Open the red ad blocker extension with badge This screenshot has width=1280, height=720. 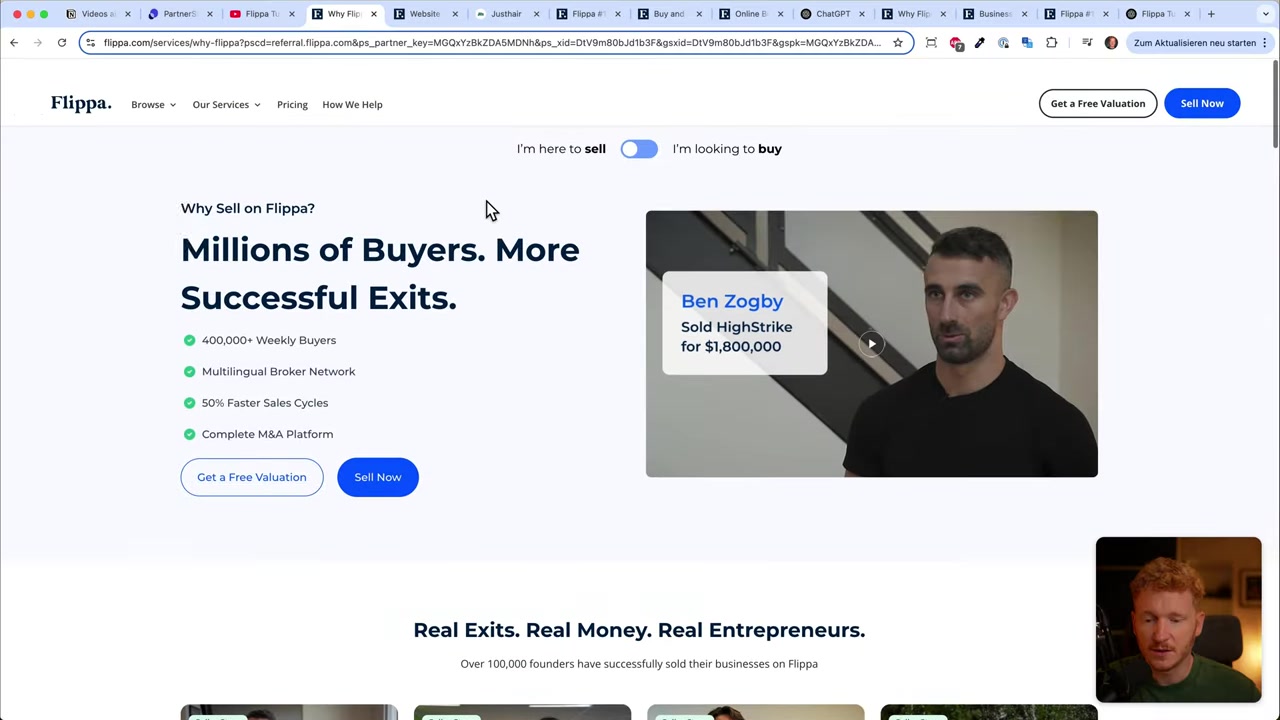coord(956,43)
